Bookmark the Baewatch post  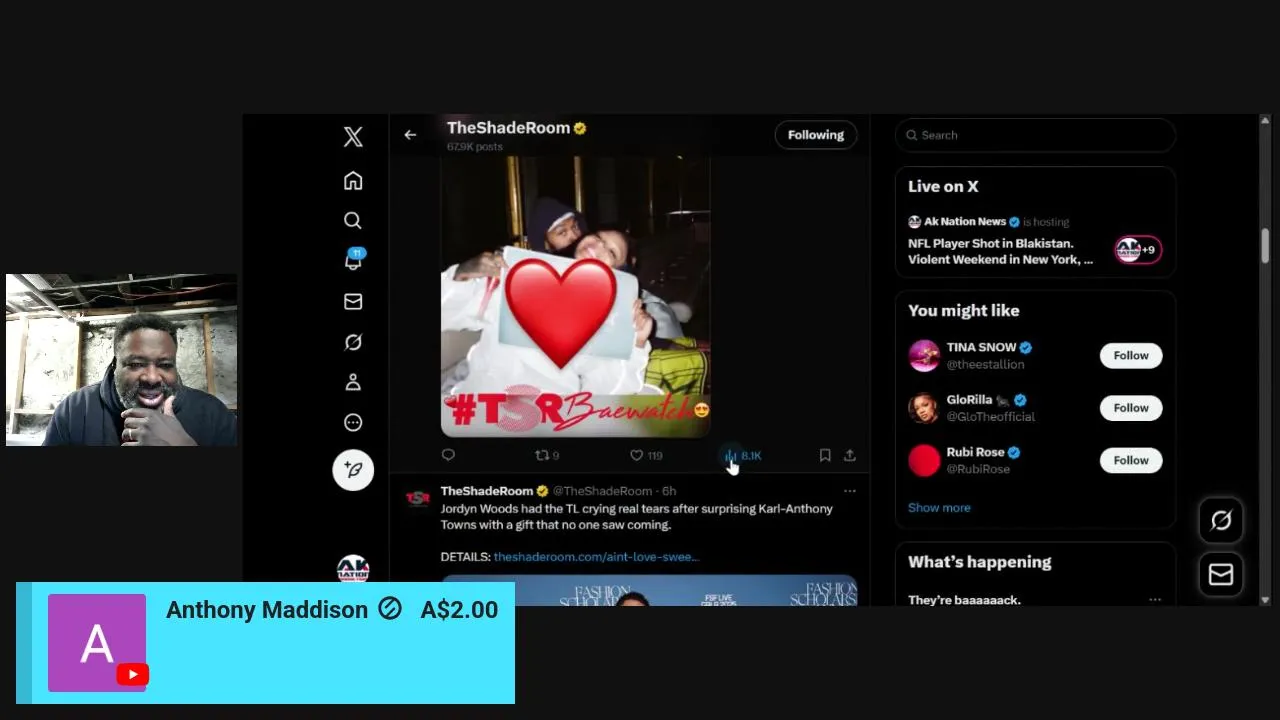click(825, 455)
